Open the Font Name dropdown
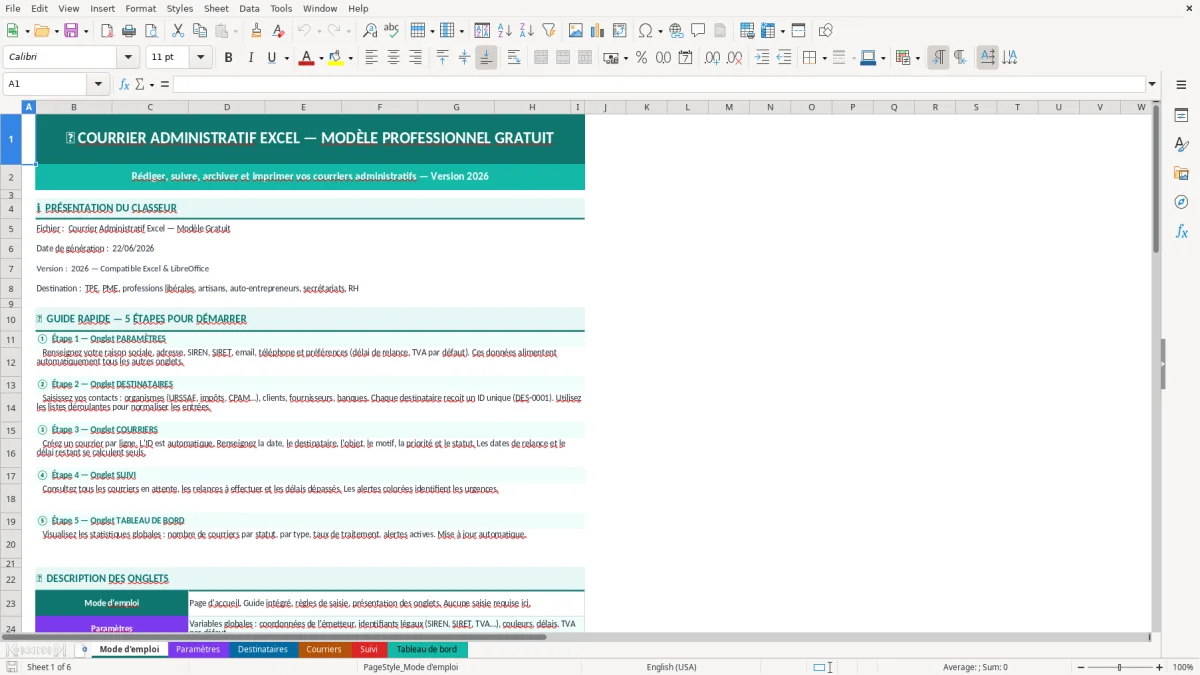 [x=128, y=58]
